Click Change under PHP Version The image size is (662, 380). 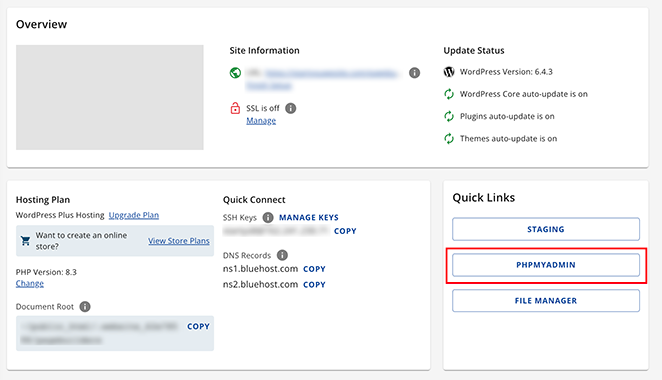pyautogui.click(x=30, y=283)
